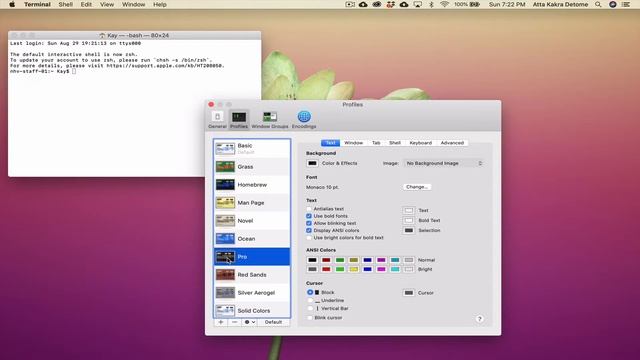The height and width of the screenshot is (360, 640).
Task: Select the Silver Aerogel profile
Action: coord(252,293)
